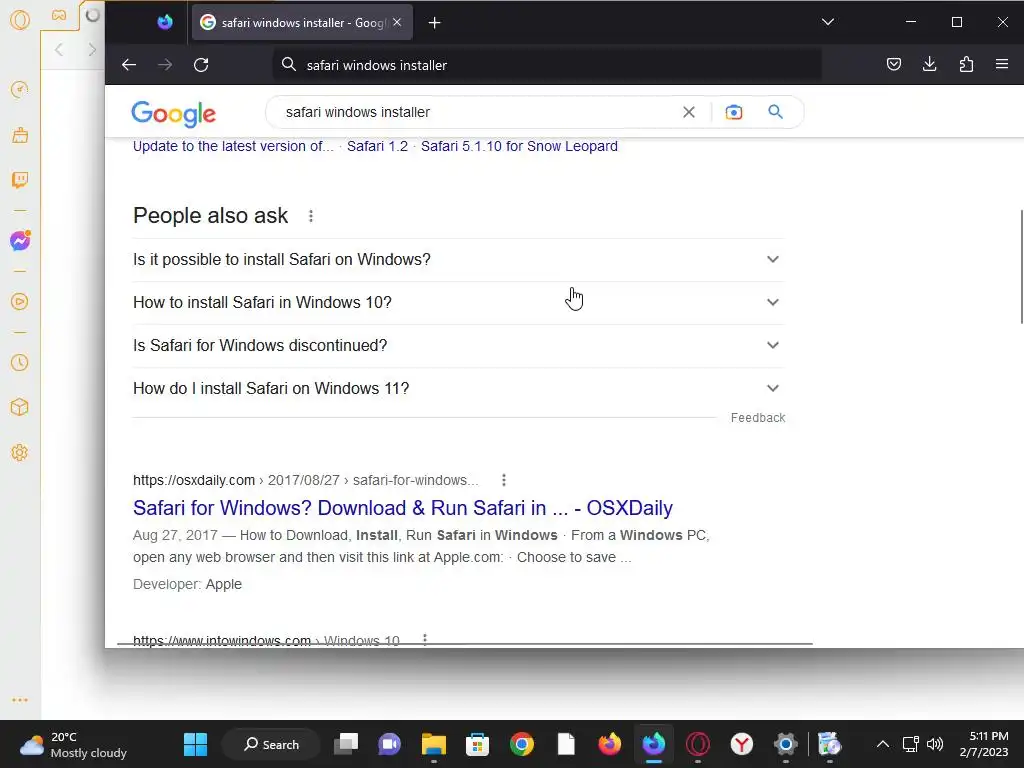The image size is (1024, 768).
Task: Open Microsoft Store from taskbar
Action: click(x=477, y=744)
